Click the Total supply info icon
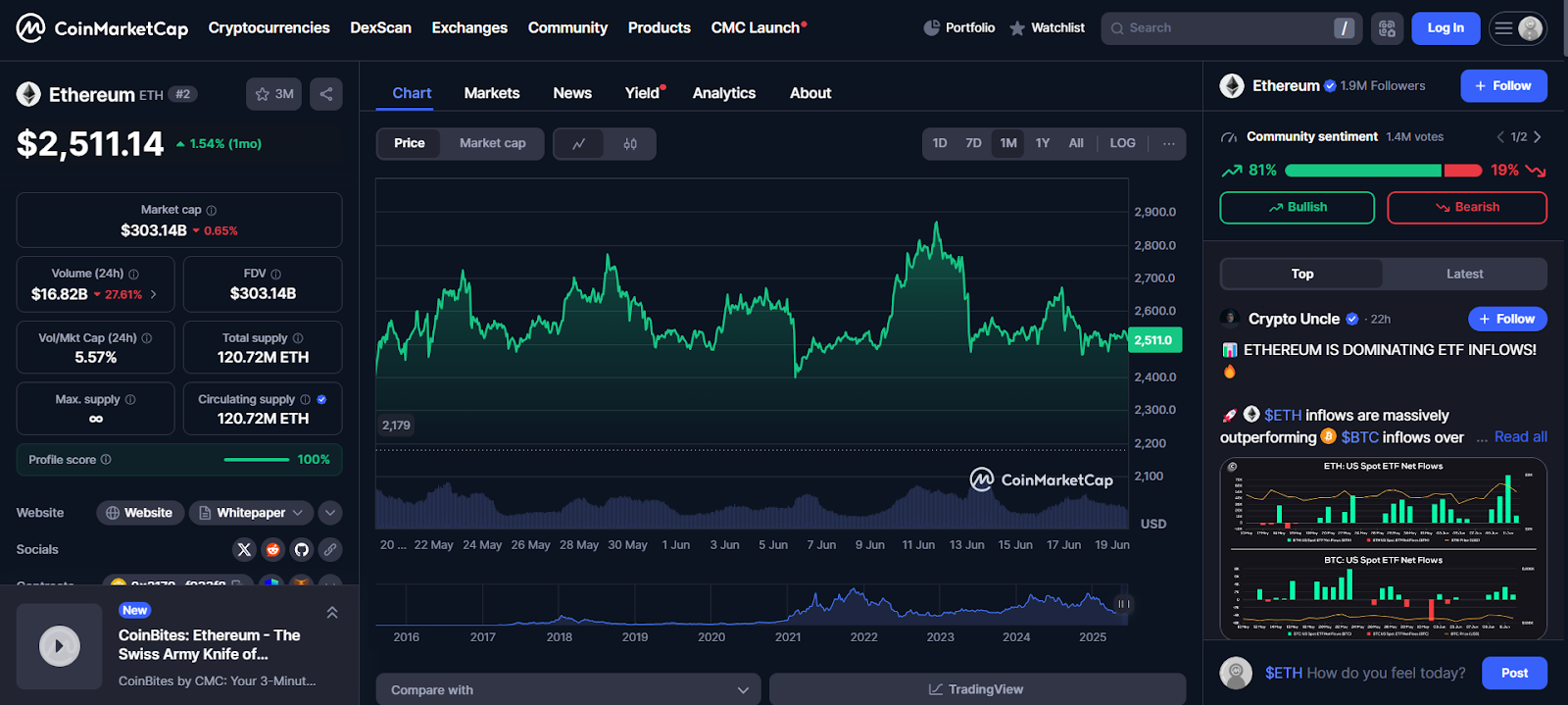The width and height of the screenshot is (1568, 705). pos(298,338)
